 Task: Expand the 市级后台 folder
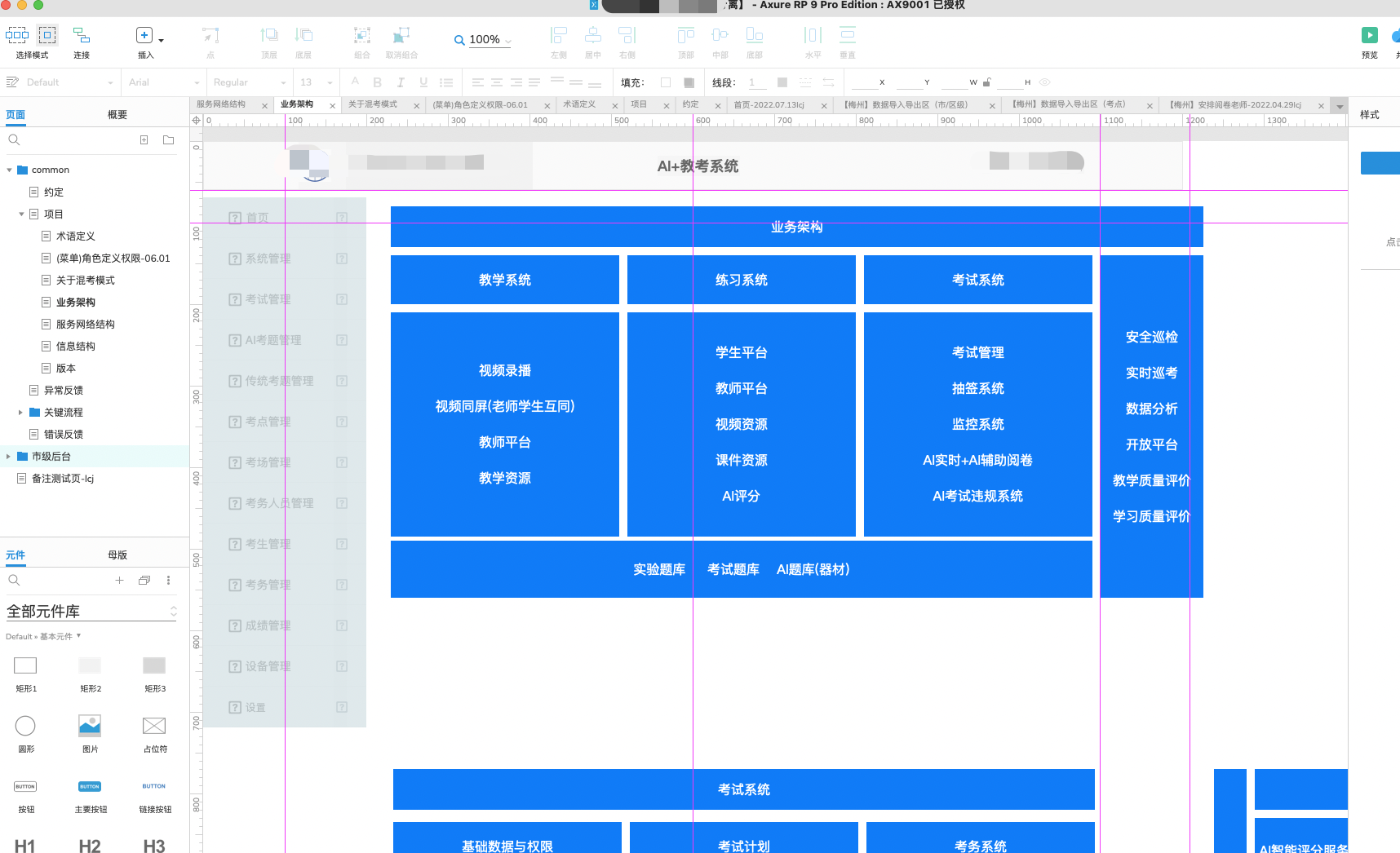pyautogui.click(x=9, y=457)
